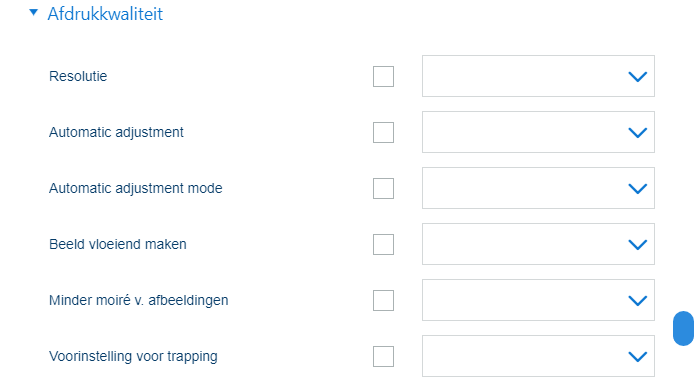Select the Resolutie combo box field
Image resolution: width=696 pixels, height=381 pixels.
click(538, 76)
